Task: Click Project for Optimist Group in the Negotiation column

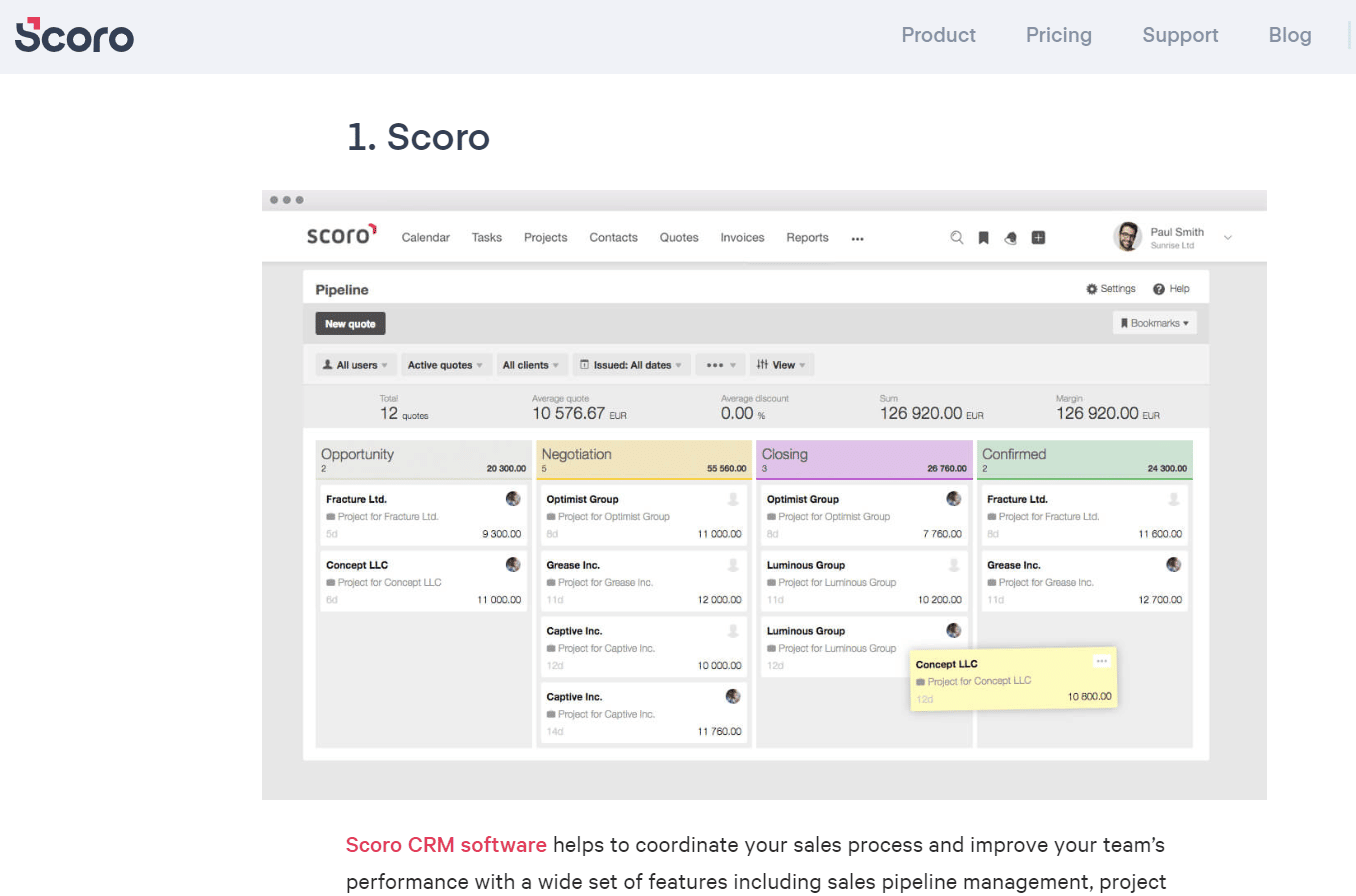Action: (614, 517)
